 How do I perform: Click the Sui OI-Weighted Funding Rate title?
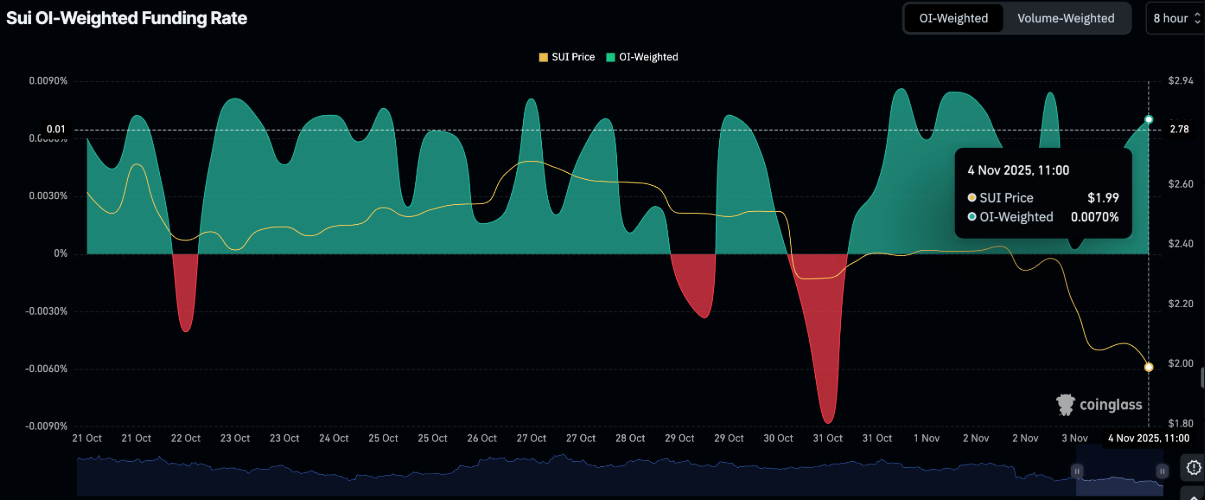click(126, 18)
